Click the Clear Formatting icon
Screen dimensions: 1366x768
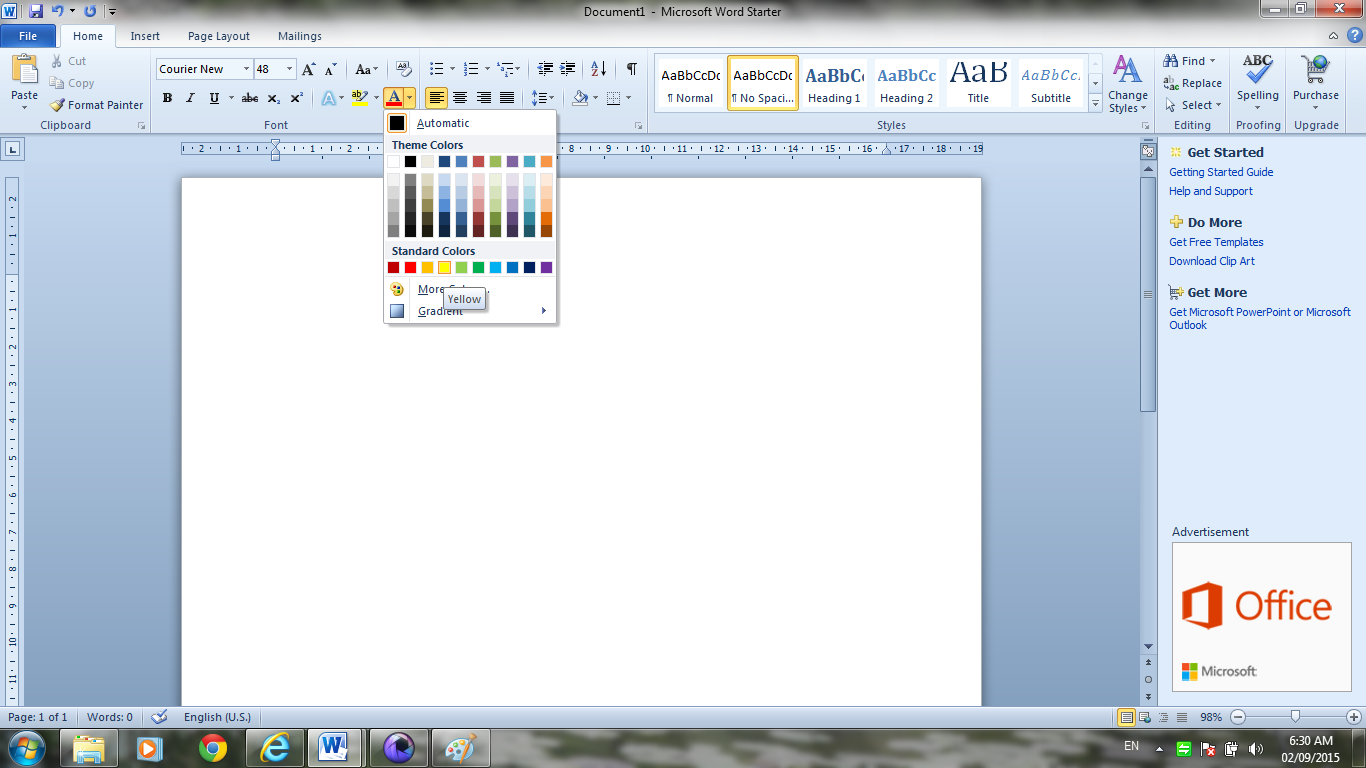click(x=404, y=69)
